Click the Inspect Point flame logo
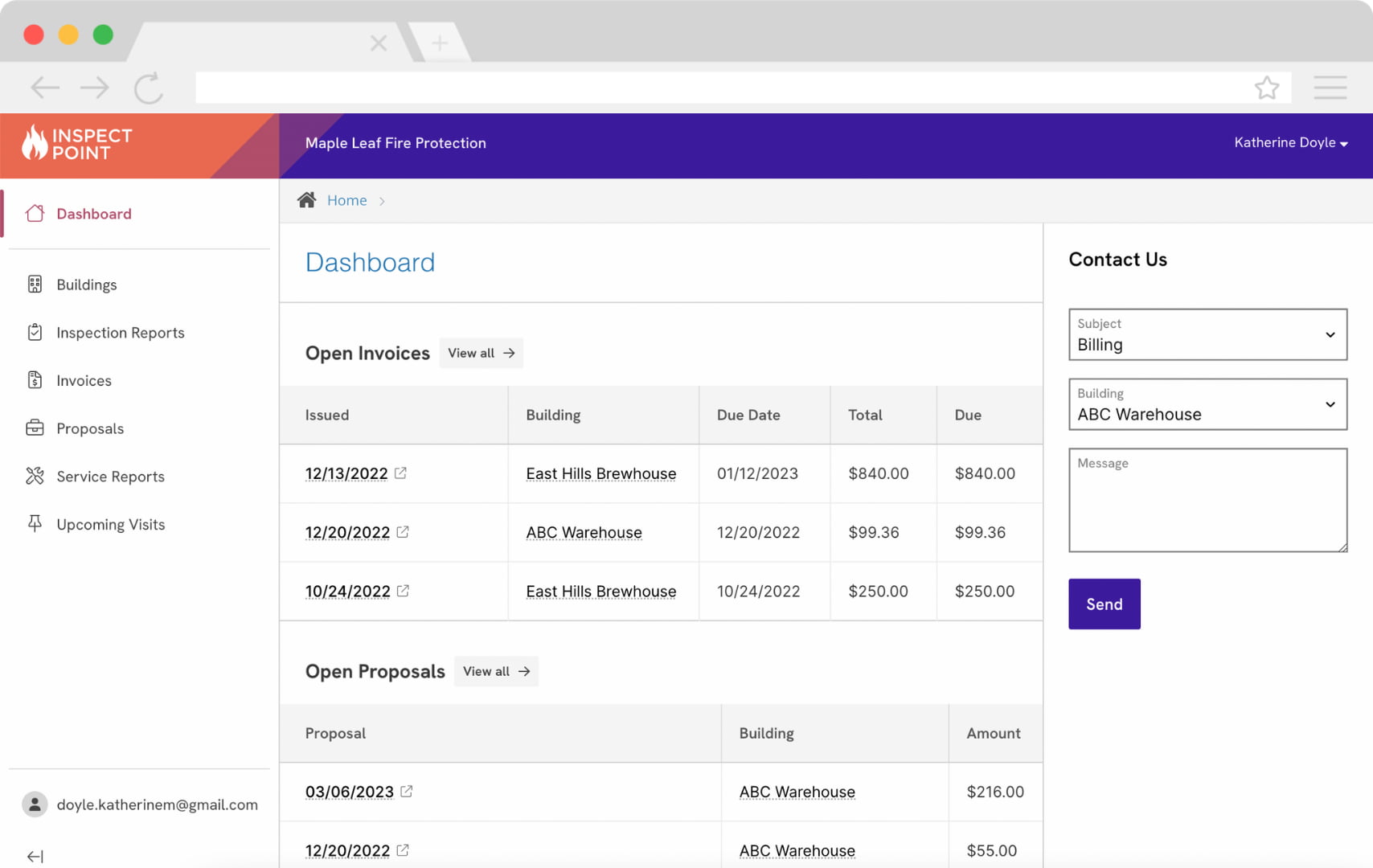Viewport: 1373px width, 868px height. pos(35,142)
